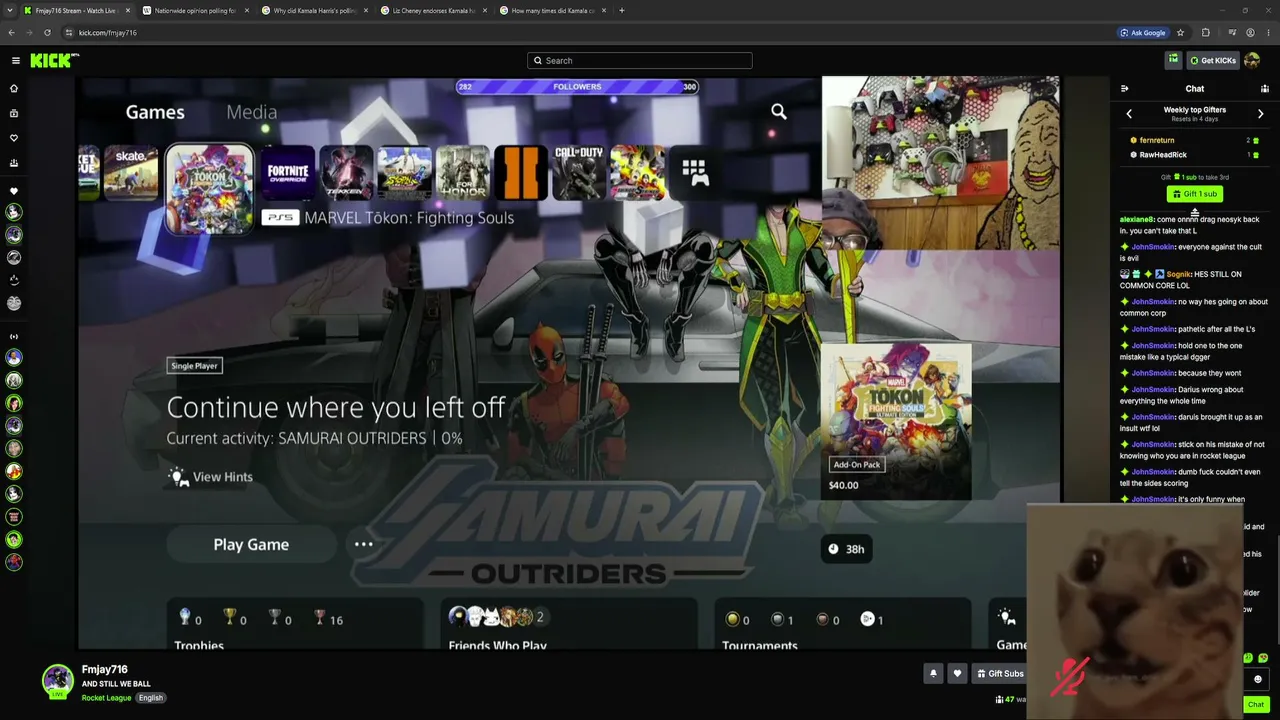Show previous leaderboard with left chevron
The width and height of the screenshot is (1280, 720).
point(1129,114)
